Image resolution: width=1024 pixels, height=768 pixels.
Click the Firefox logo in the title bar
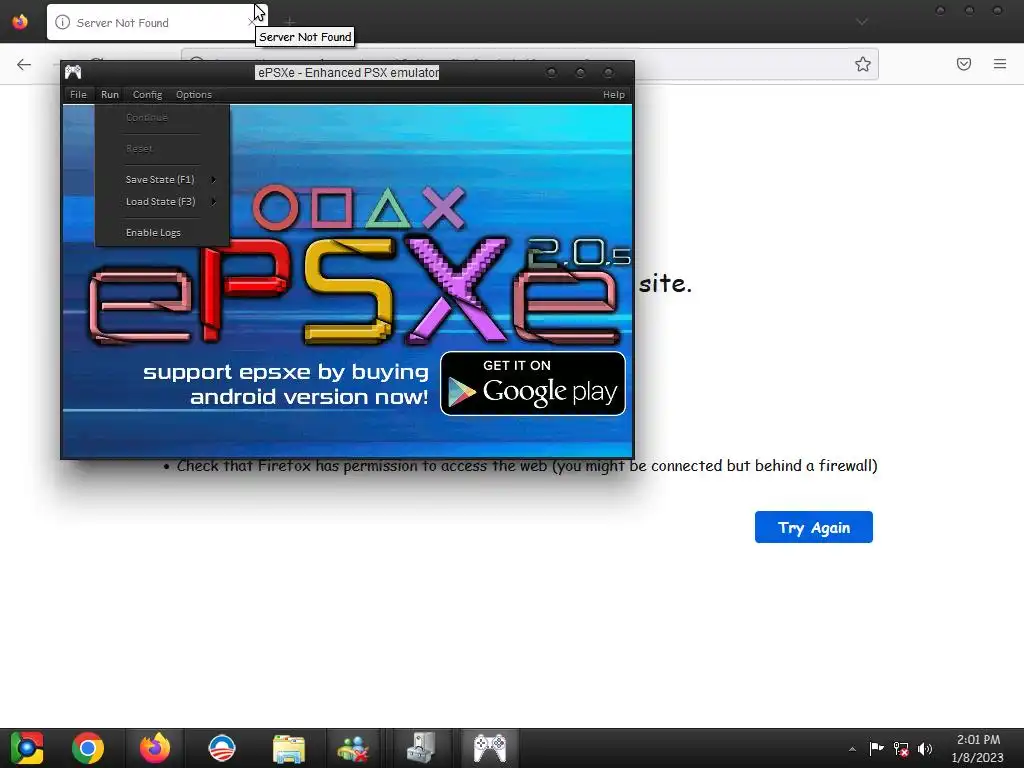tap(20, 22)
